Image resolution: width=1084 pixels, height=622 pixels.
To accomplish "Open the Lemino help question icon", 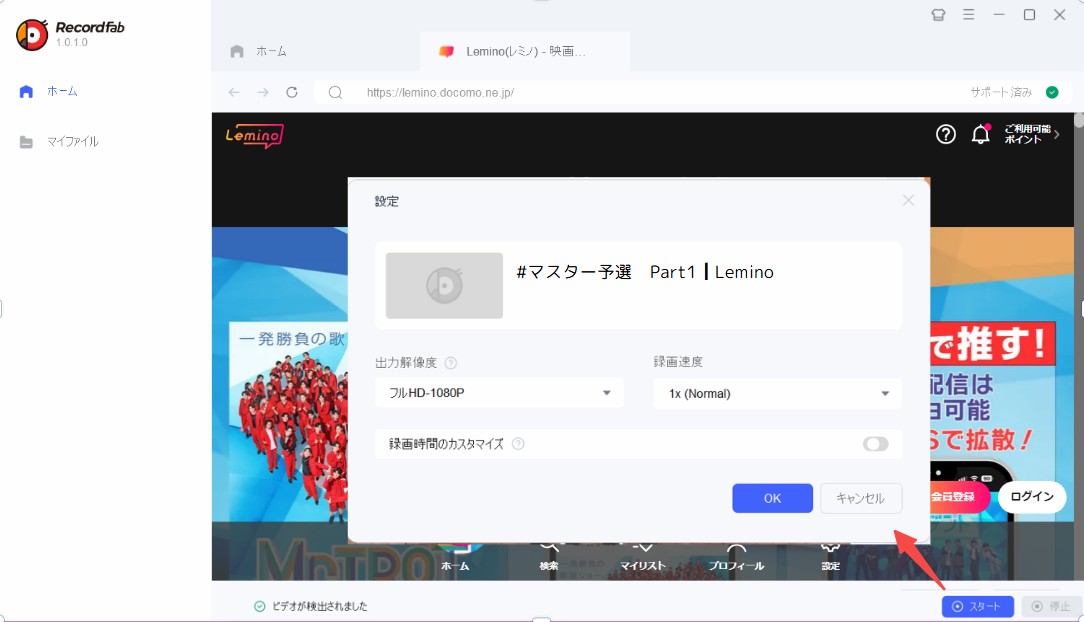I will [x=946, y=134].
